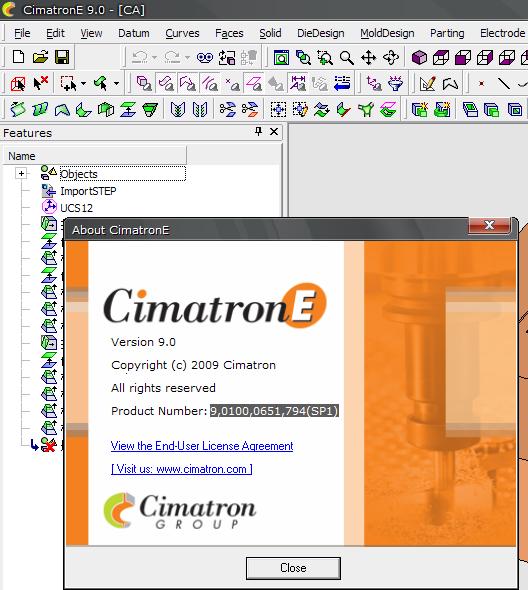Click the green funnel-shaped face tool icon
Viewport: 528px width, 590px height.
(150, 109)
